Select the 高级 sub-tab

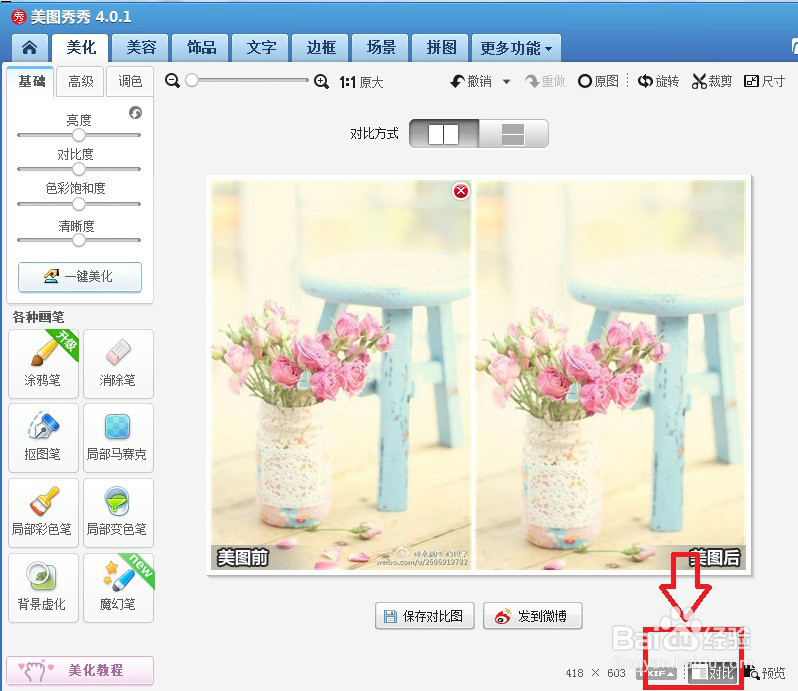pyautogui.click(x=80, y=81)
